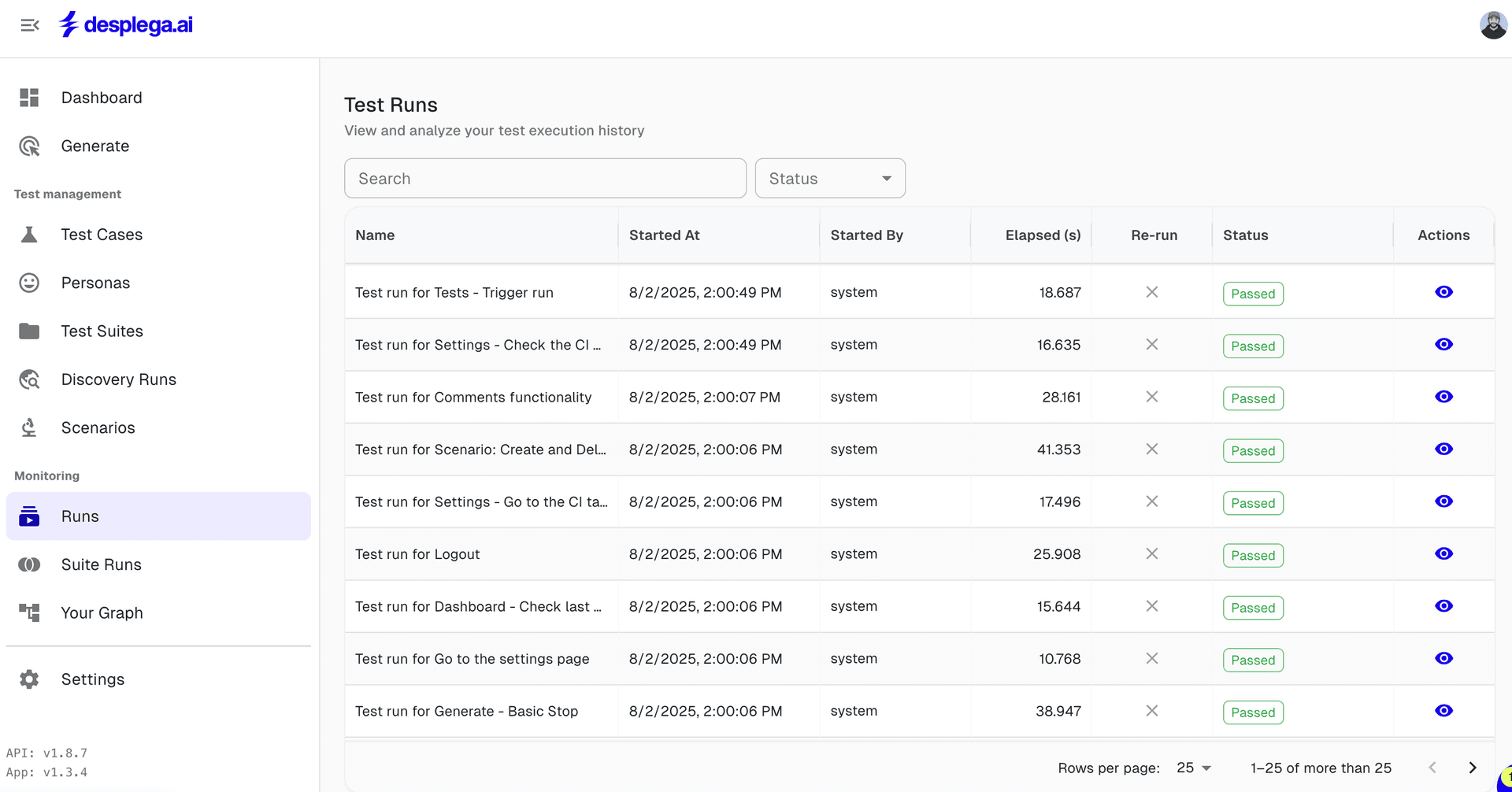Navigate to Your Graph page
This screenshot has height=792, width=1512.
click(102, 613)
